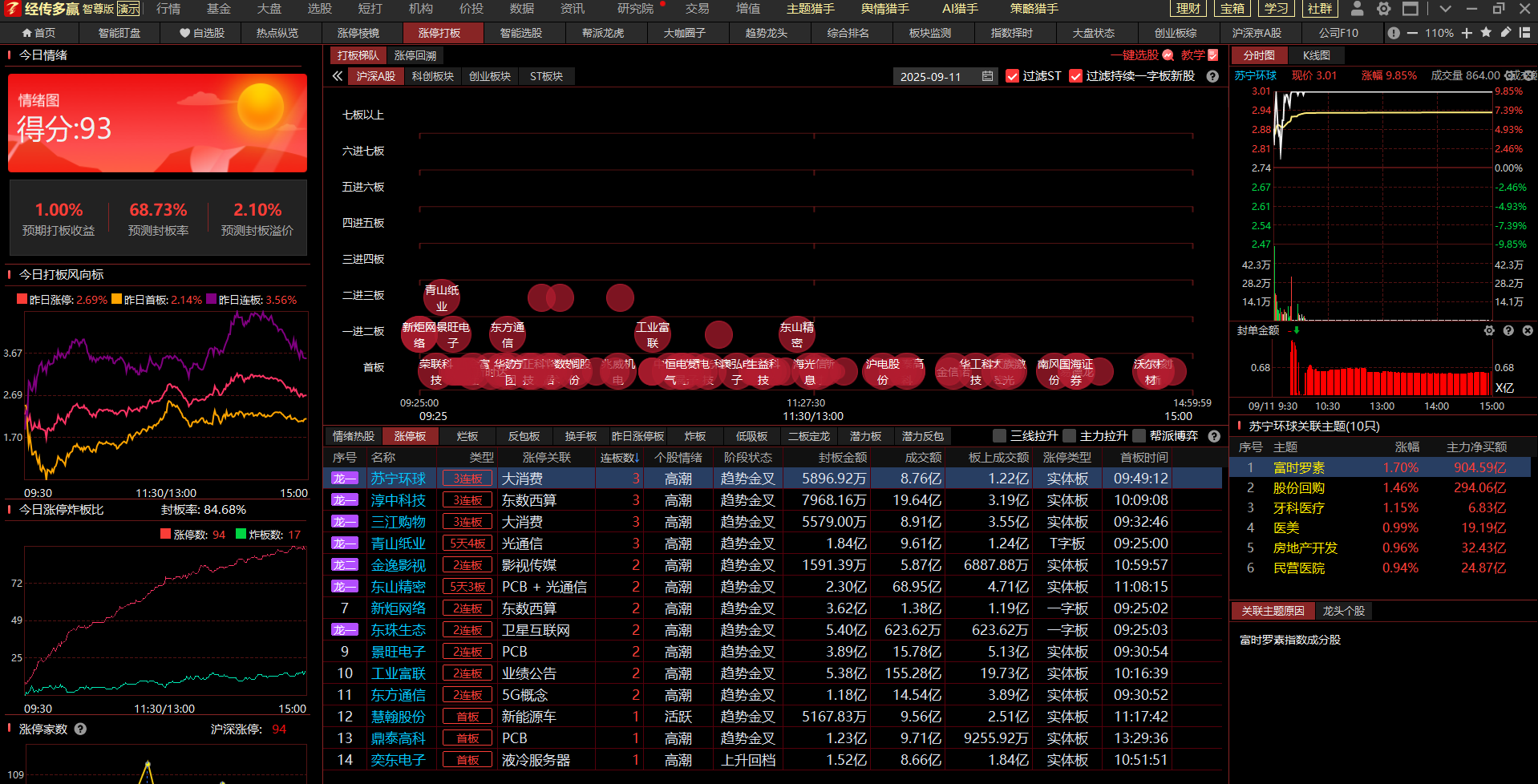This screenshot has height=784, width=1538.
Task: Collapse panel with the double-left arrow
Action: [x=338, y=76]
